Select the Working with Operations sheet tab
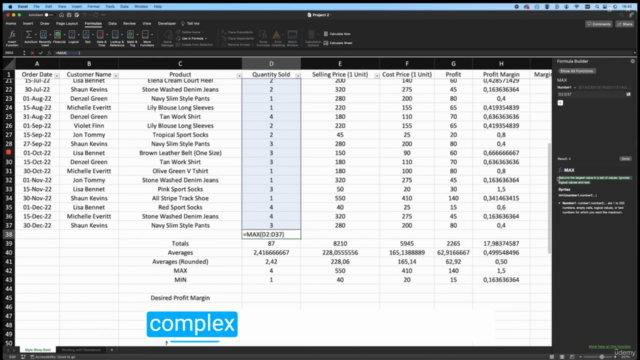This screenshot has height=360, width=640. tap(81, 350)
